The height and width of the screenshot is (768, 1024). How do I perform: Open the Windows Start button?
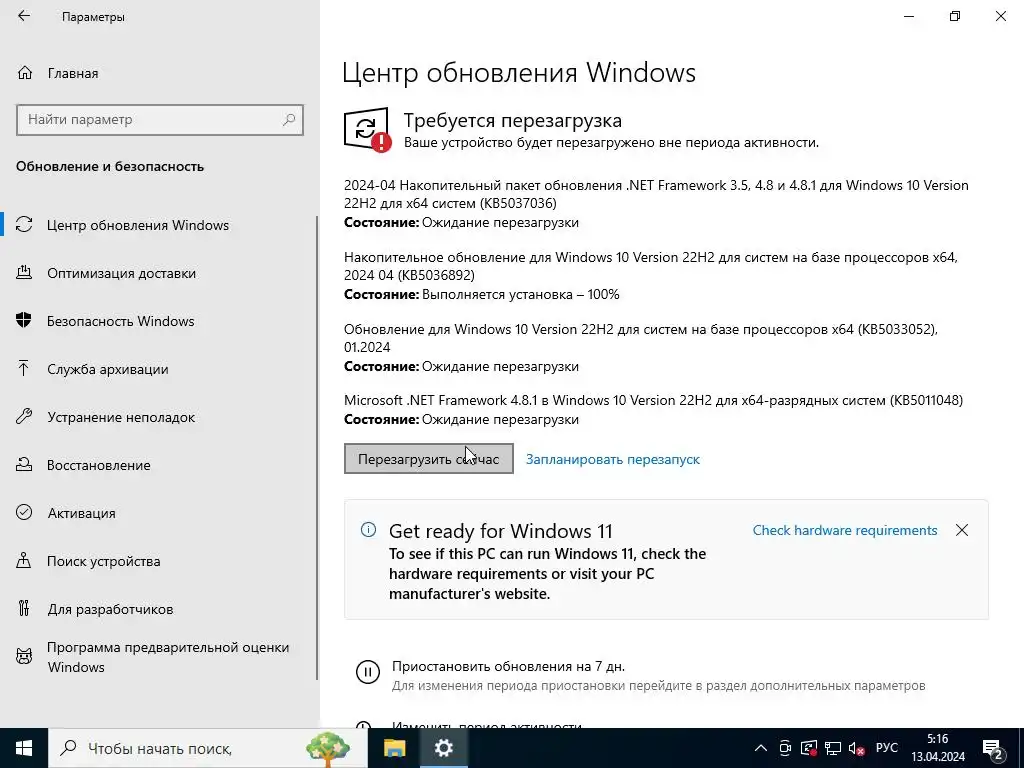[24, 748]
